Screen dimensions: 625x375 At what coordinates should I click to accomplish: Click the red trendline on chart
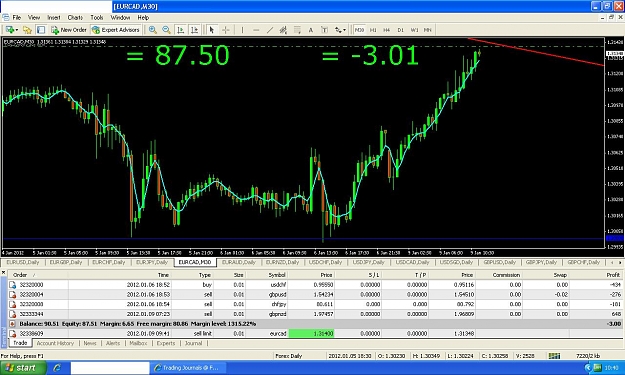536,52
